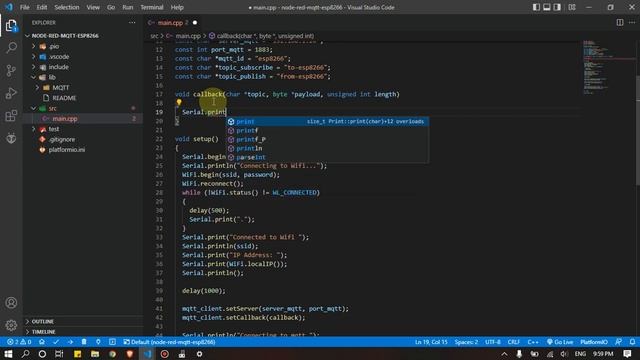Click PlatformIO Home icon in status bar
This screenshot has height=360, width=640.
[42, 342]
